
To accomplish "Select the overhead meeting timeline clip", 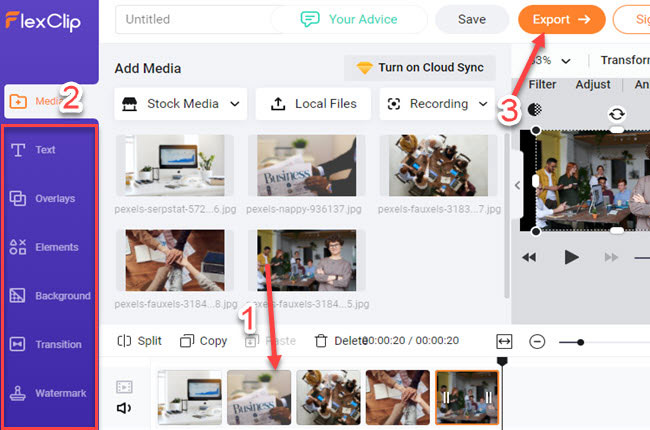I will [328, 397].
